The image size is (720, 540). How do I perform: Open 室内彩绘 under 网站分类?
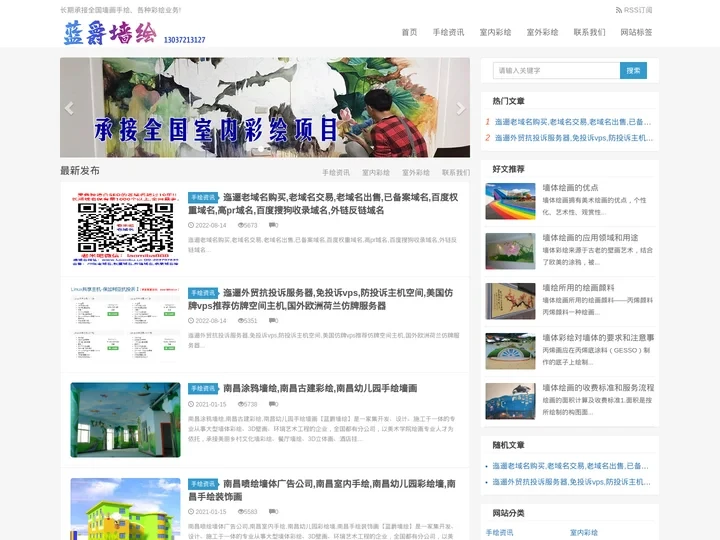584,533
